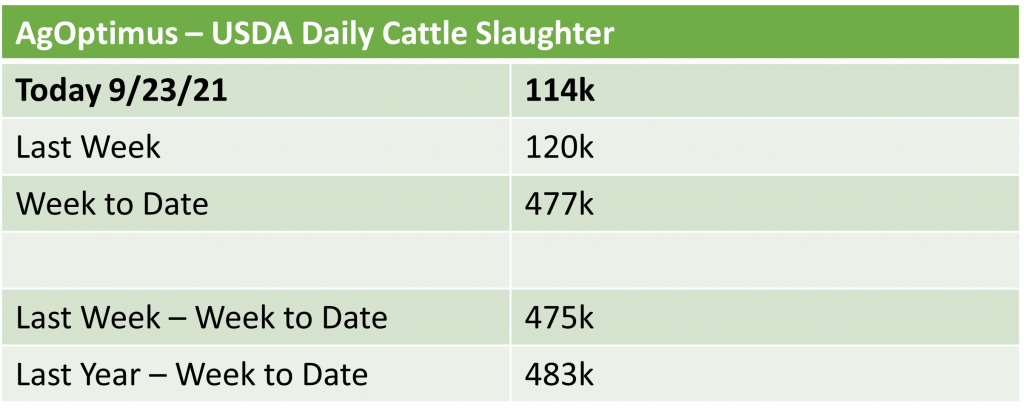The width and height of the screenshot is (1024, 416).
Task: Select the Last Week row label
Action: tap(89, 147)
